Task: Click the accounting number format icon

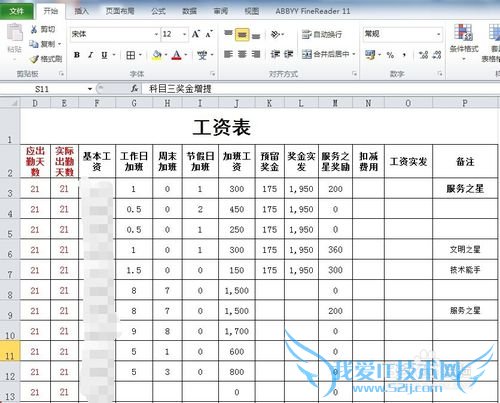Action: click(x=370, y=54)
